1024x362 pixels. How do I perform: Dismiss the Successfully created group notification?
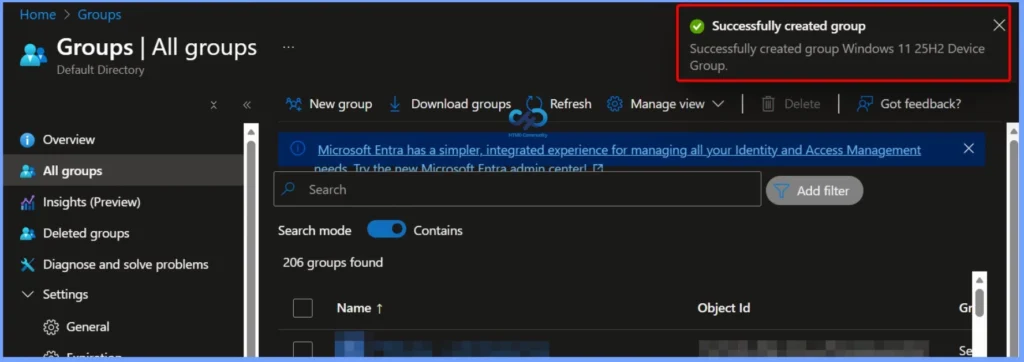[999, 25]
